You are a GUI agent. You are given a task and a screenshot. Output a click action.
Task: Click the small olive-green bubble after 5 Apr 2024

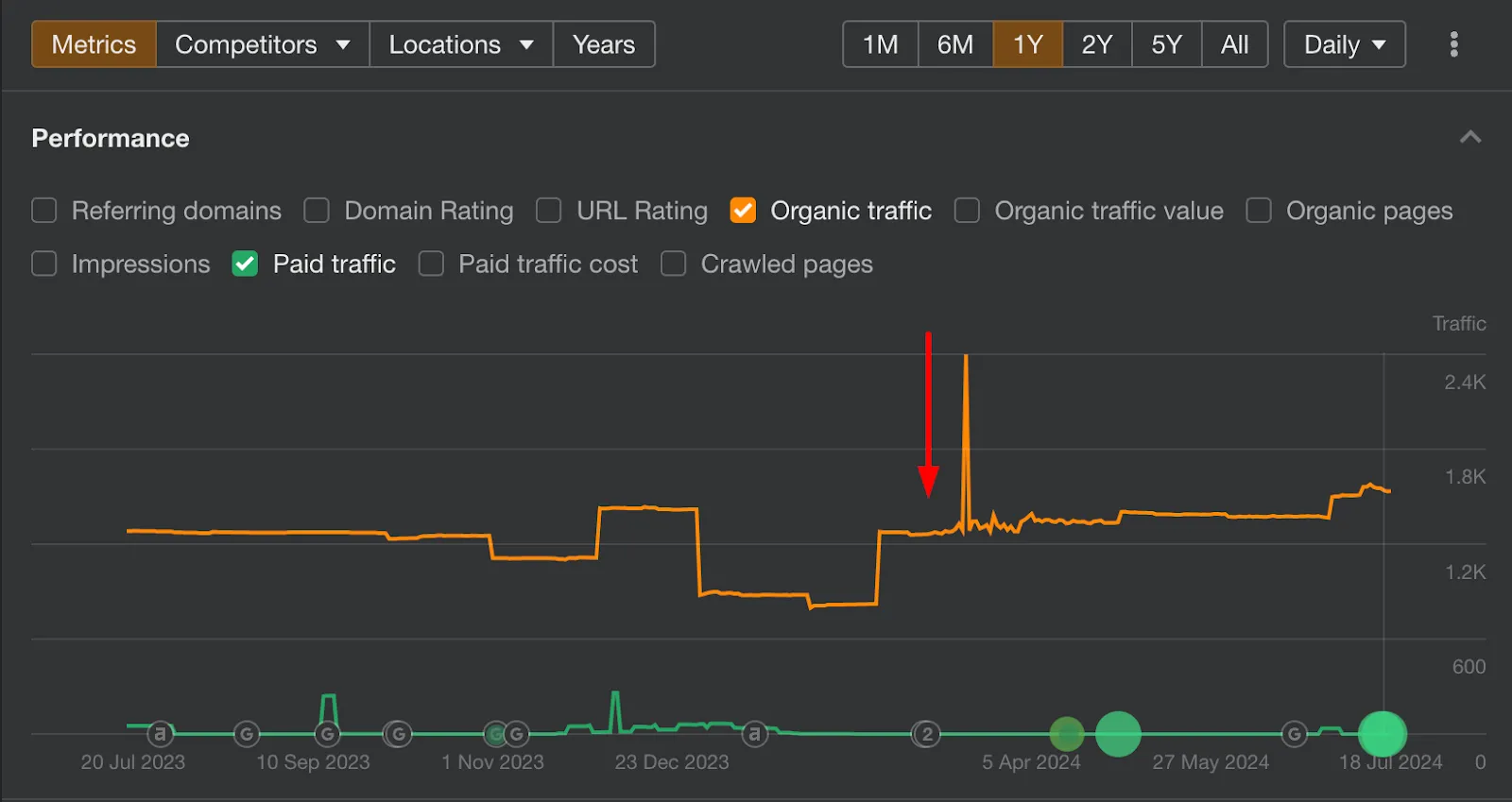click(x=1067, y=734)
